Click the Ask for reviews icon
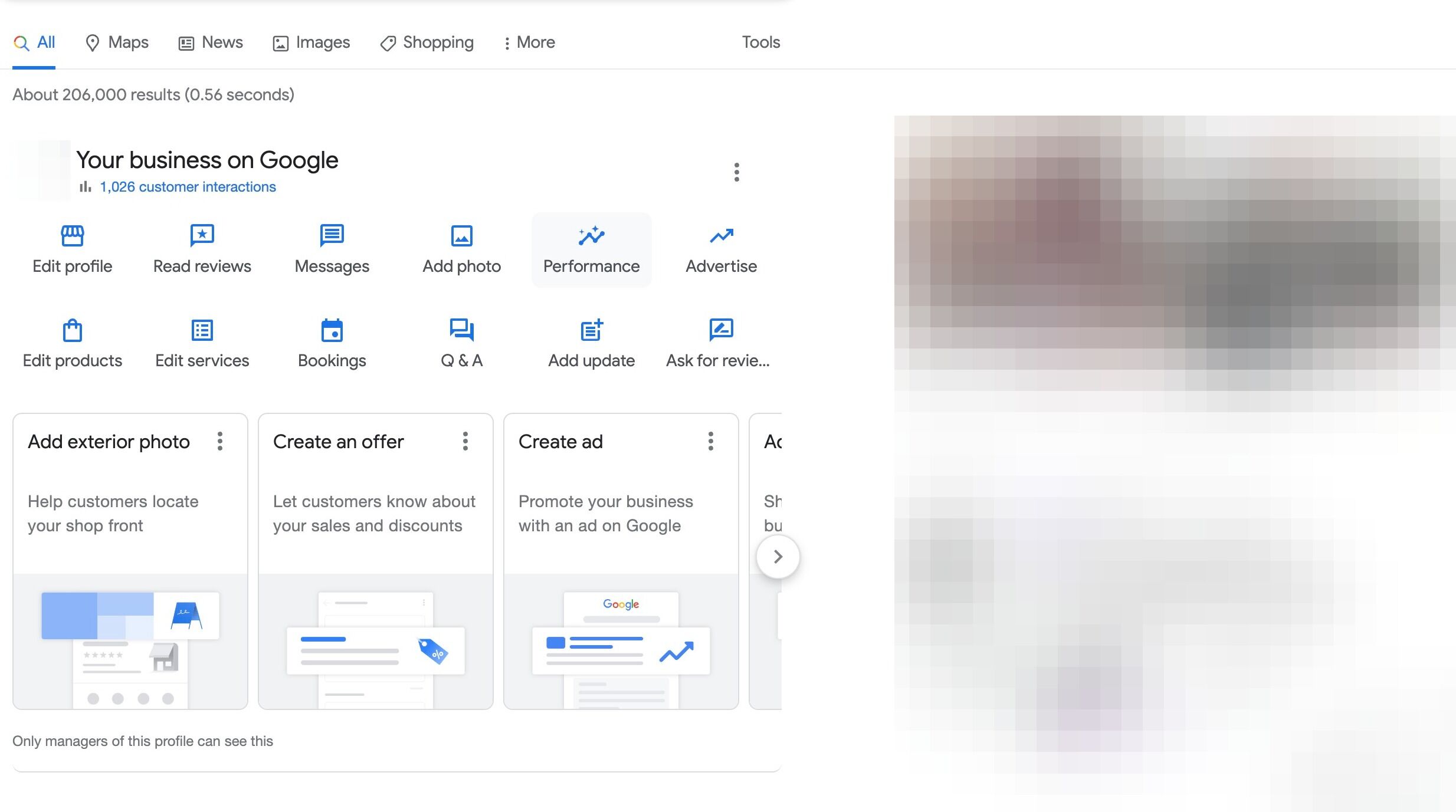This screenshot has width=1456, height=812. pos(722,330)
